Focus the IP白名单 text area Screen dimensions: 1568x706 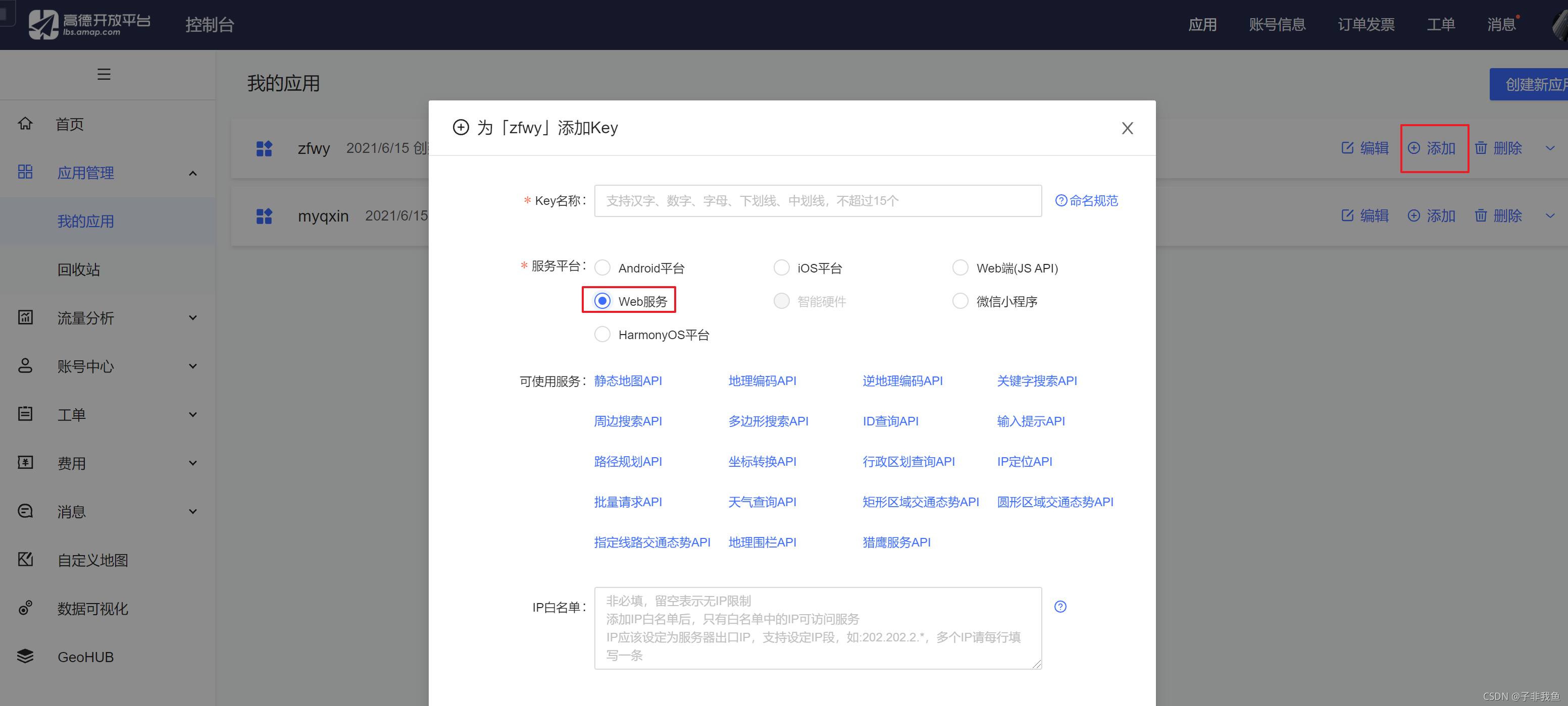(x=818, y=628)
